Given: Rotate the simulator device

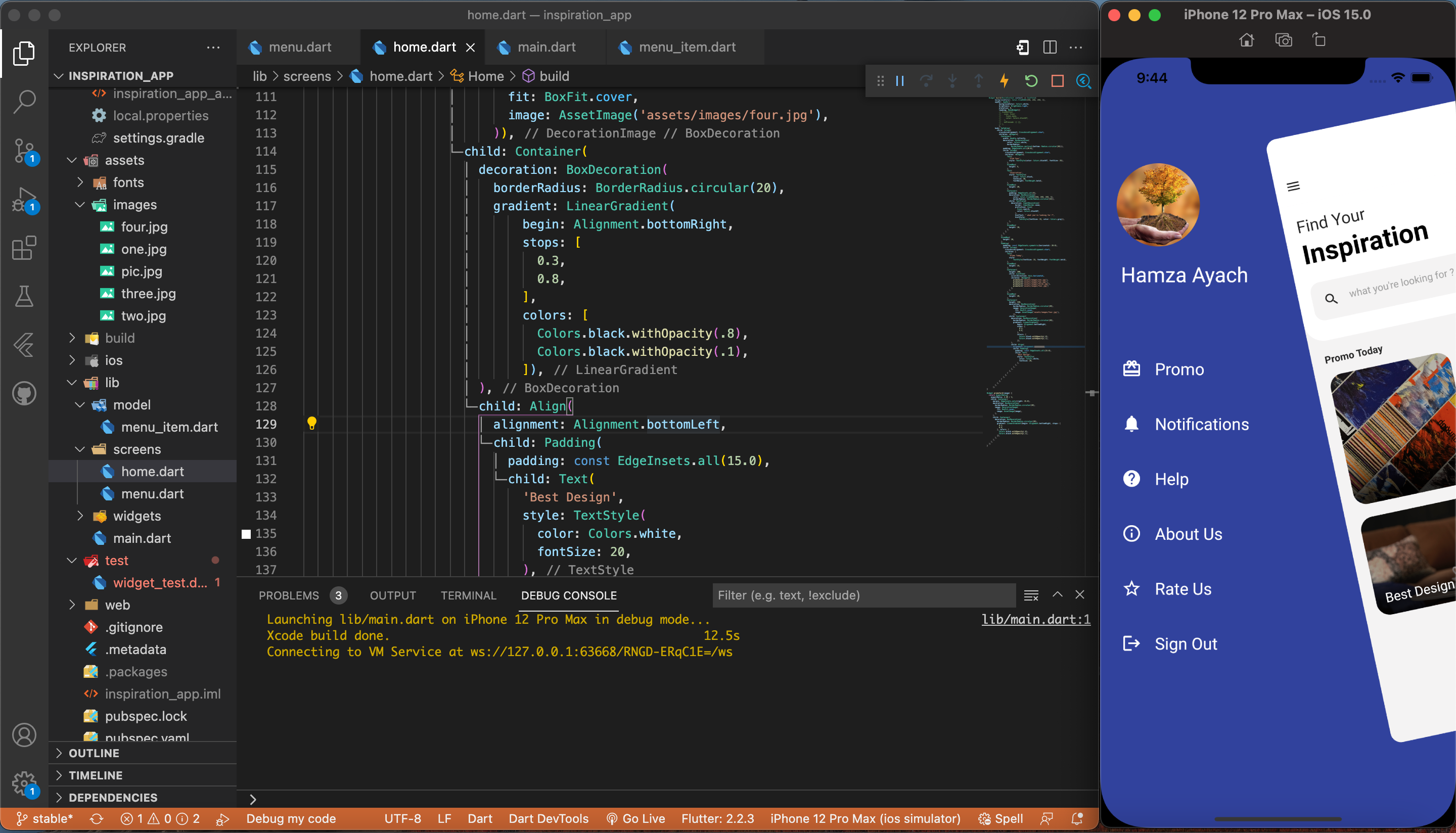Looking at the screenshot, I should click(1318, 40).
